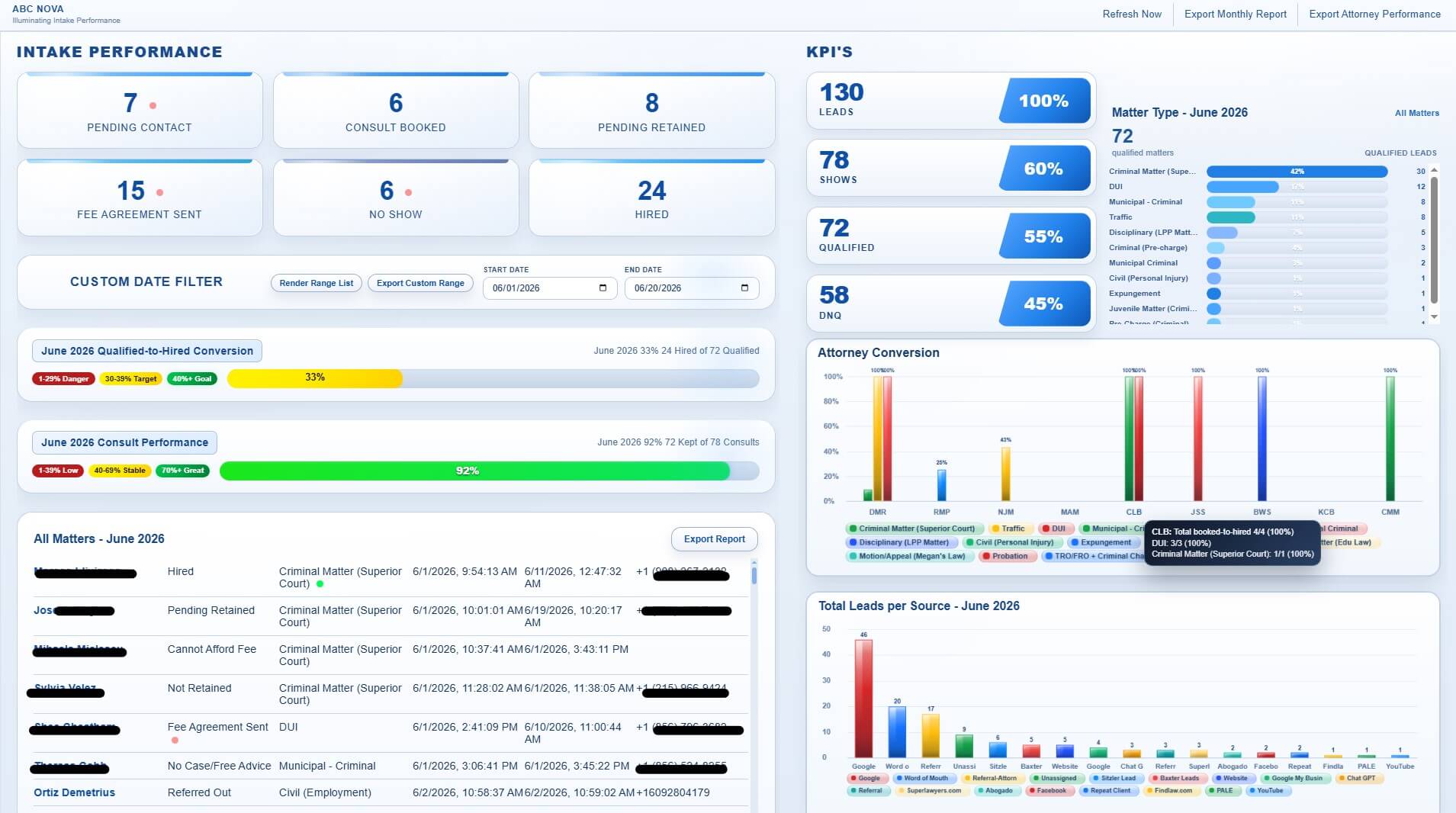Click the Qualified-to-Hired 33% progress bar

493,378
